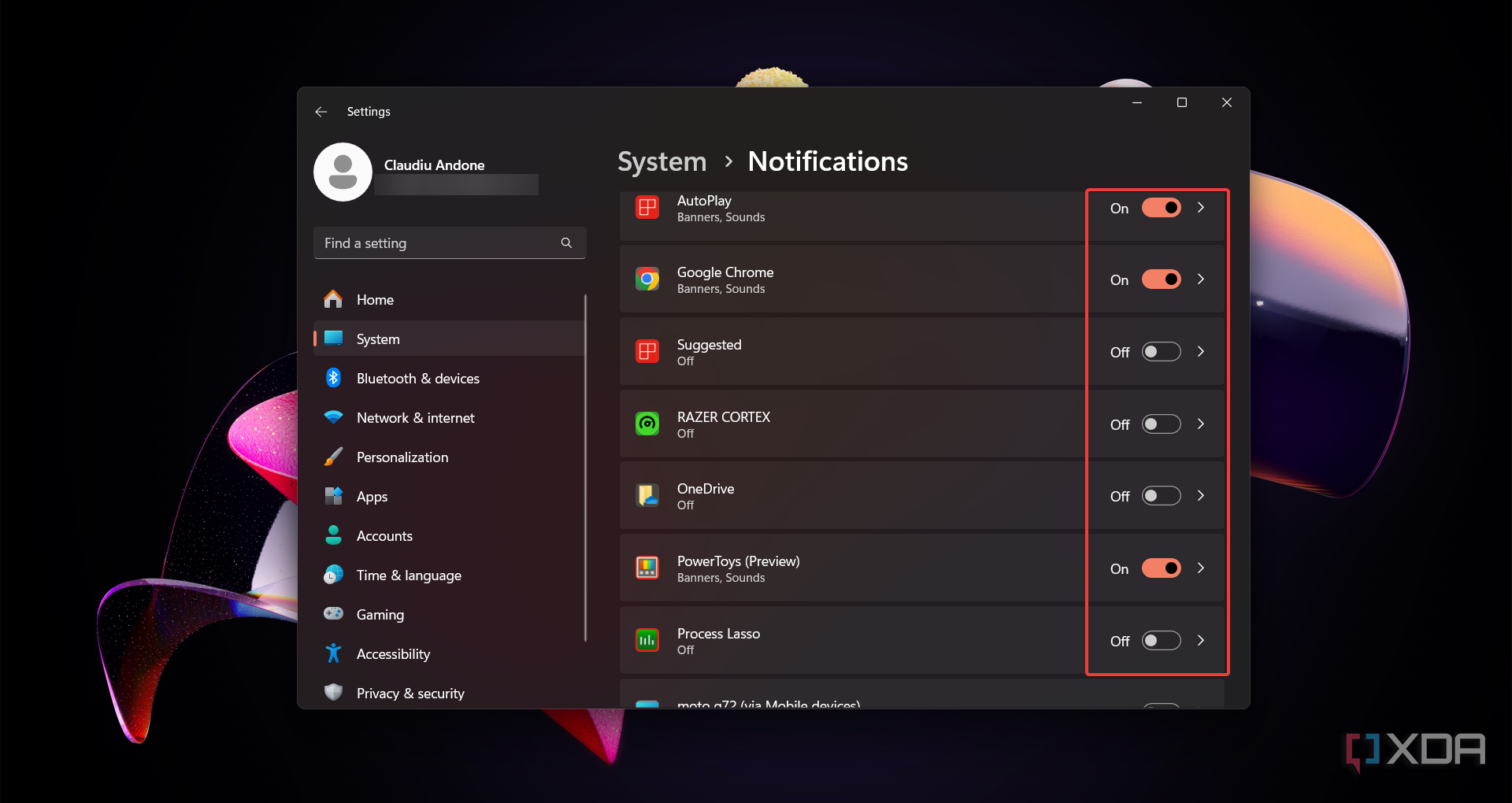Click the sidebar vertical scrollbar
The width and height of the screenshot is (1512, 803).
[x=586, y=468]
